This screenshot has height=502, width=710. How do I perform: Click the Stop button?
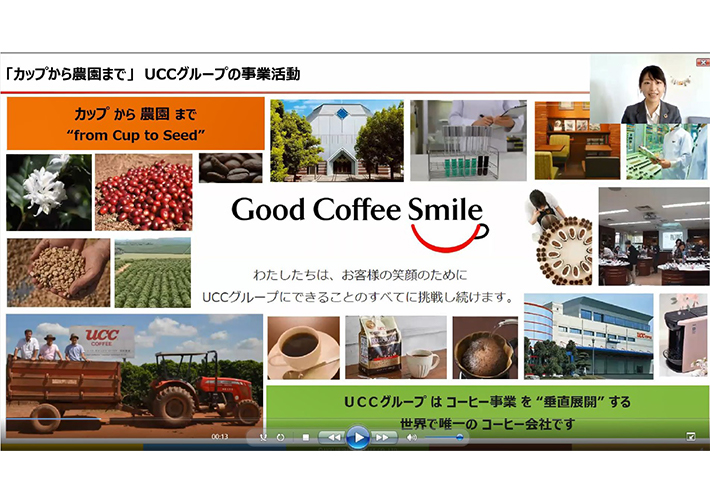[x=306, y=437]
